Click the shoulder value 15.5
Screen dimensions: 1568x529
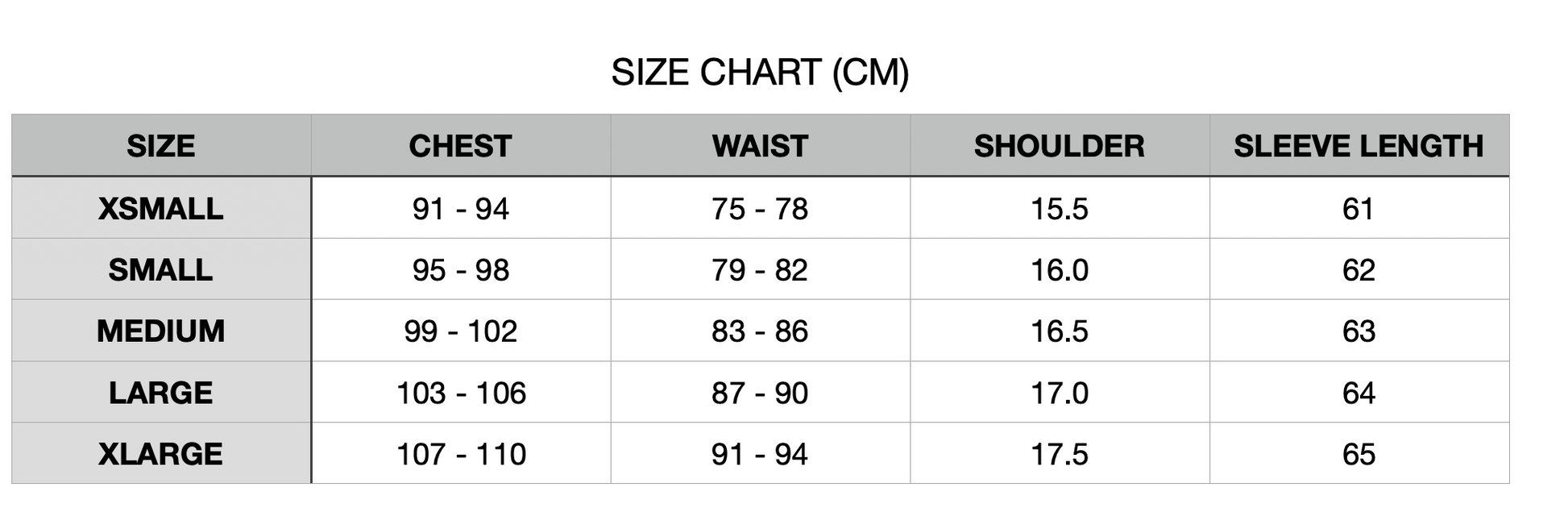1059,209
